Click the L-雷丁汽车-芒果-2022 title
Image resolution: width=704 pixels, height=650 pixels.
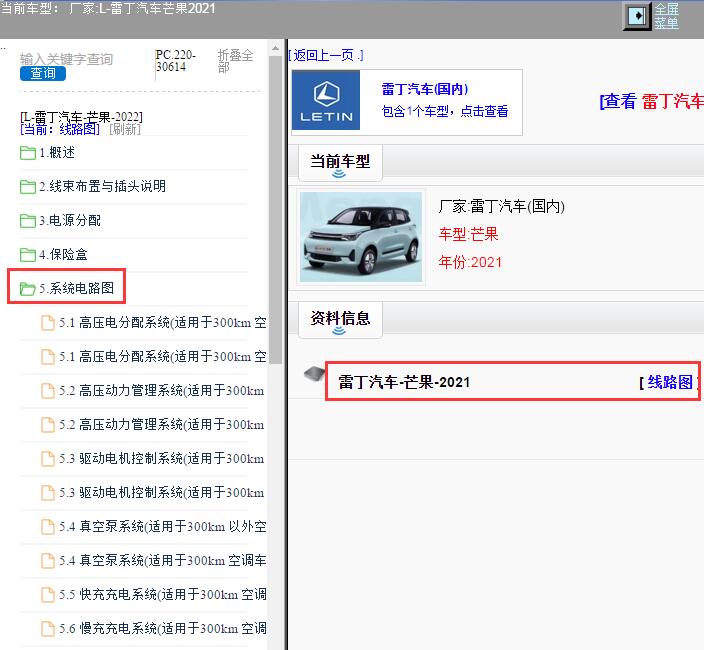click(x=81, y=117)
